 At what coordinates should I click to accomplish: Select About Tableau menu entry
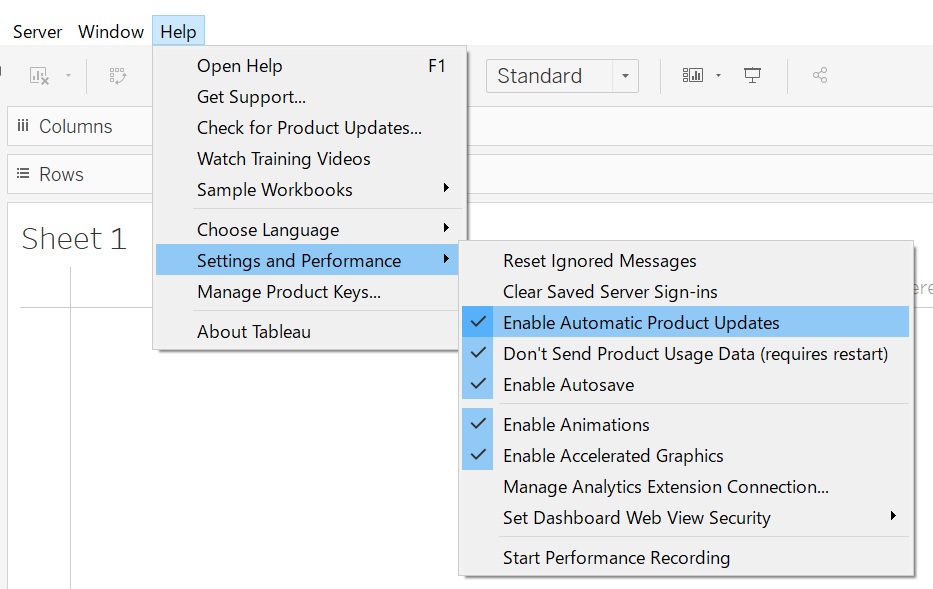pos(254,332)
